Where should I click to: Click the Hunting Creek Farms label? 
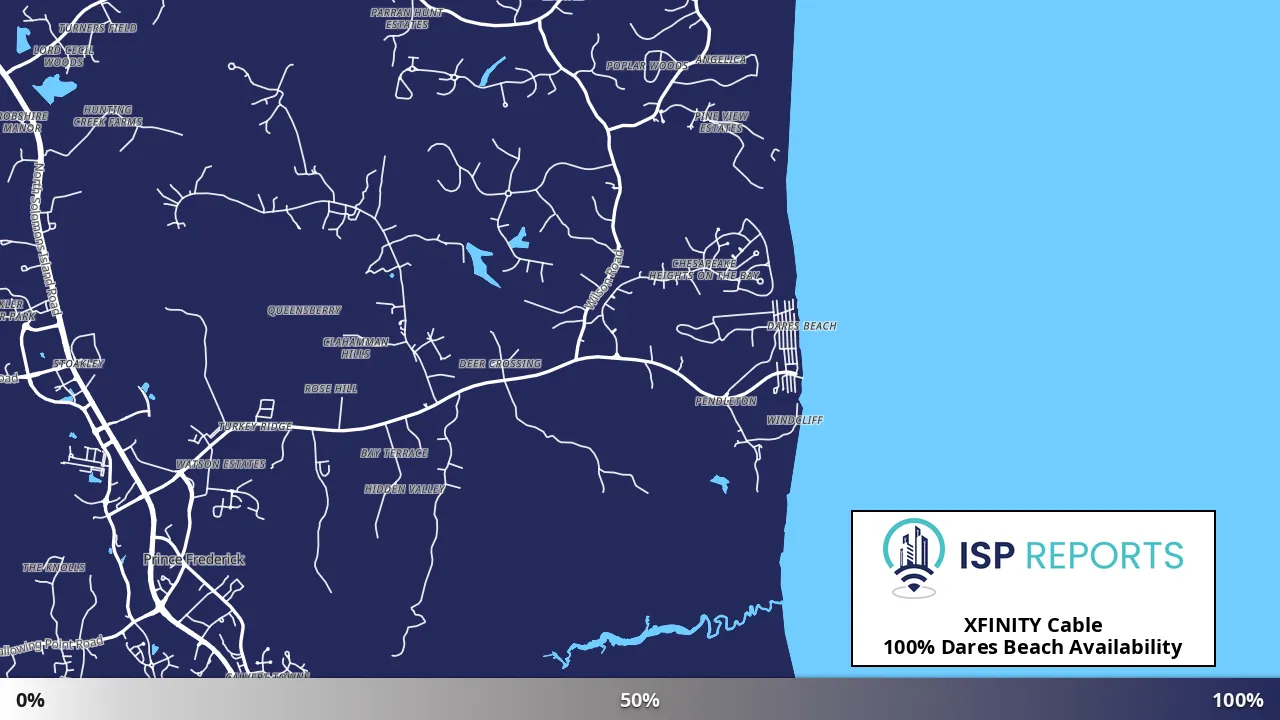108,116
